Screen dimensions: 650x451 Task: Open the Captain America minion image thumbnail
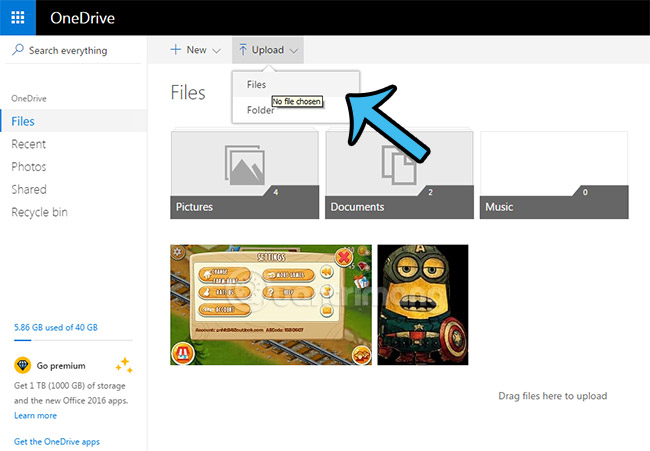click(x=422, y=305)
